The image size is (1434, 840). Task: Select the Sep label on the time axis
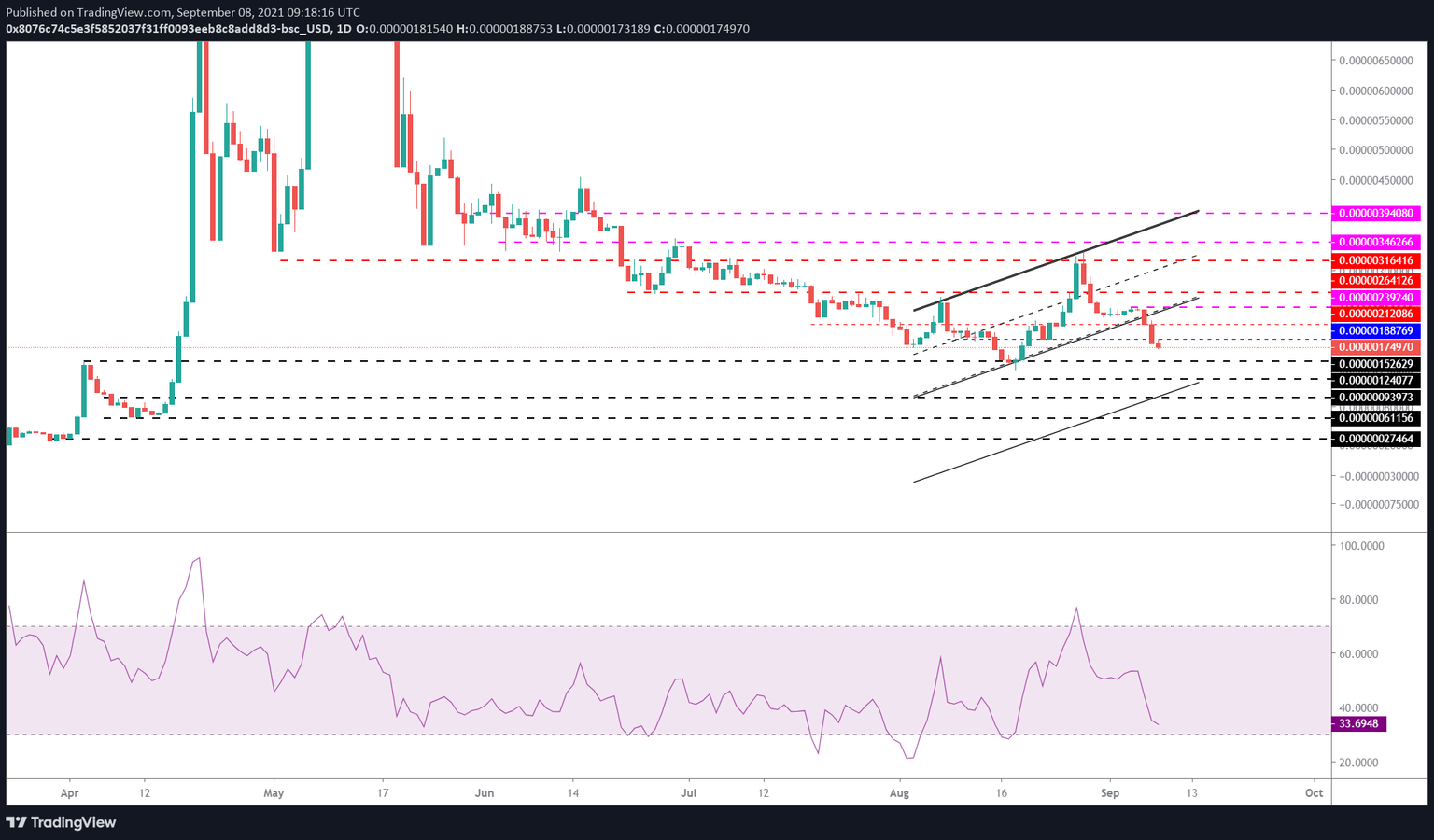click(1110, 792)
